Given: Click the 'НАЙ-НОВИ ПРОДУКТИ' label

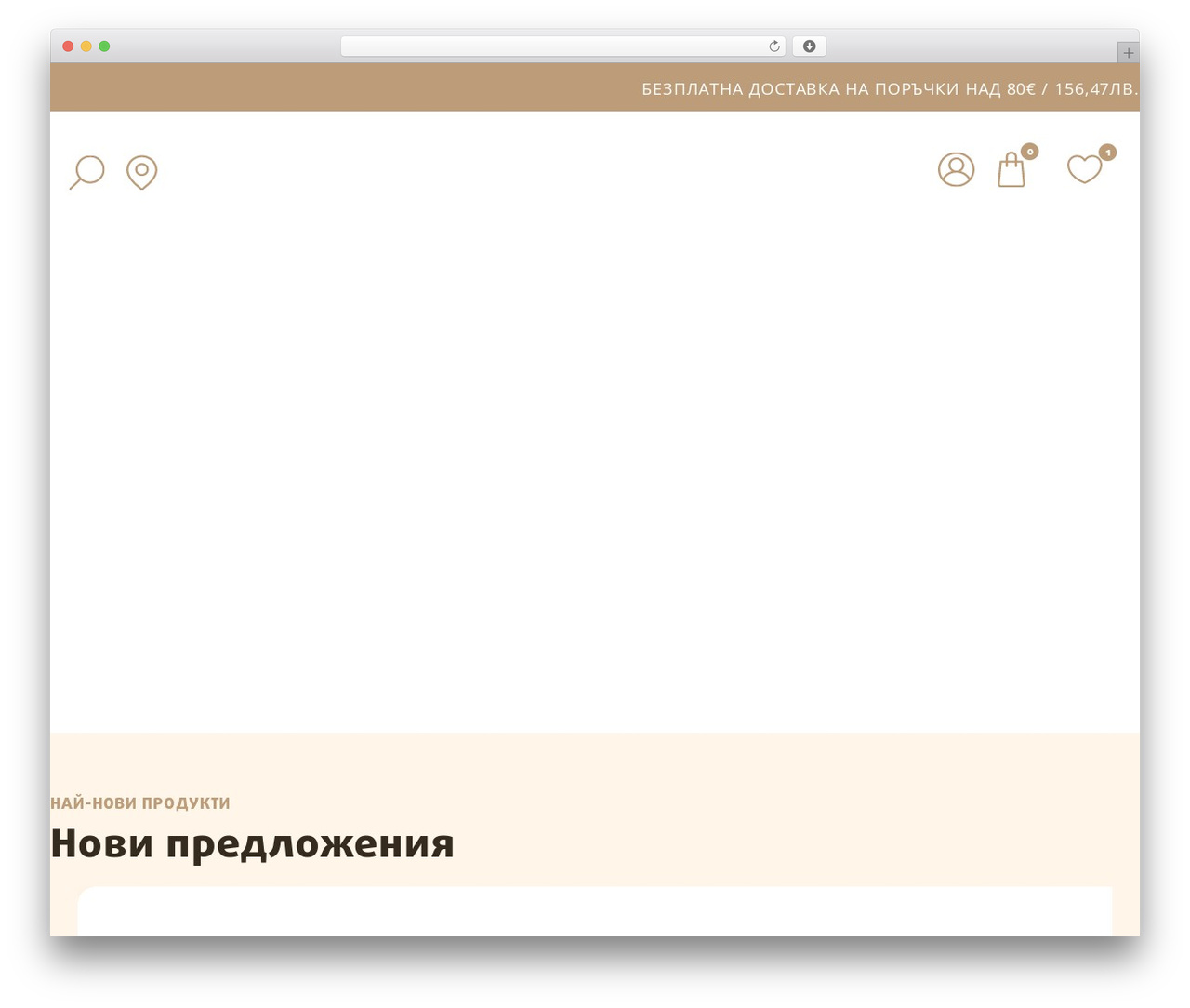Looking at the screenshot, I should [140, 802].
